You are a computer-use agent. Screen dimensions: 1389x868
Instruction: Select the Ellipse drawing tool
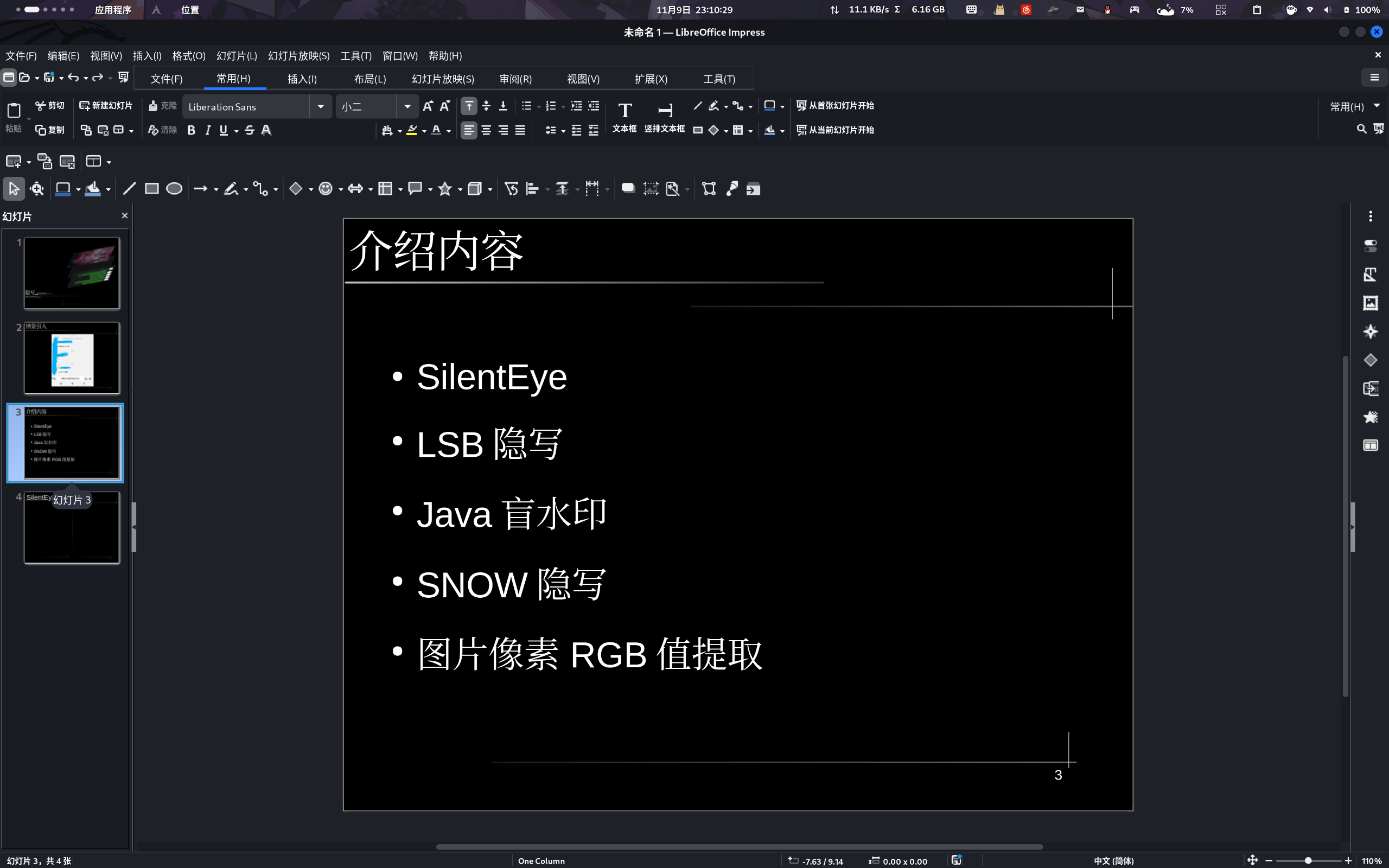point(174,188)
